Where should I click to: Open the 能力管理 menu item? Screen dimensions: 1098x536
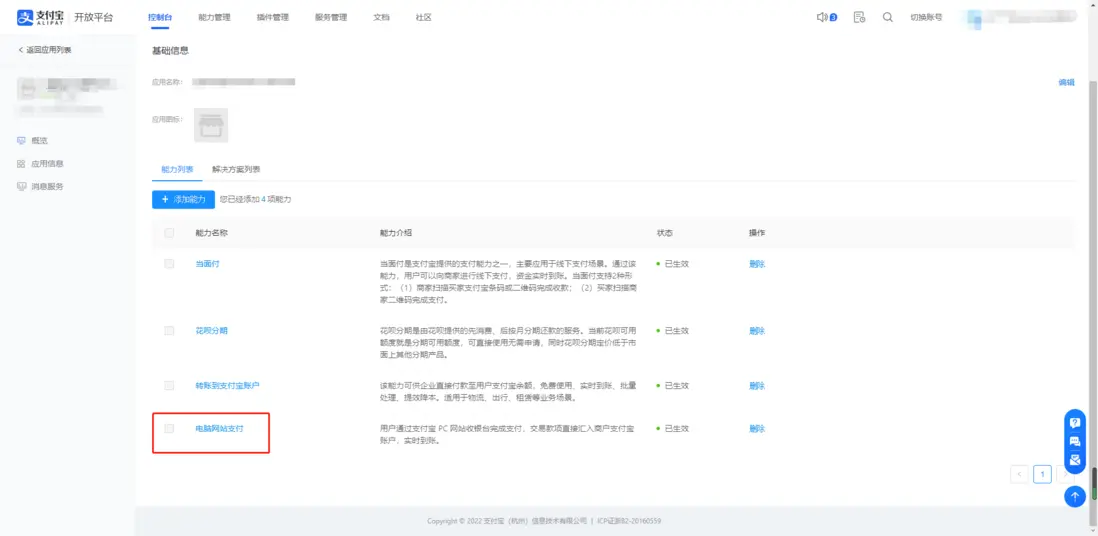(214, 18)
